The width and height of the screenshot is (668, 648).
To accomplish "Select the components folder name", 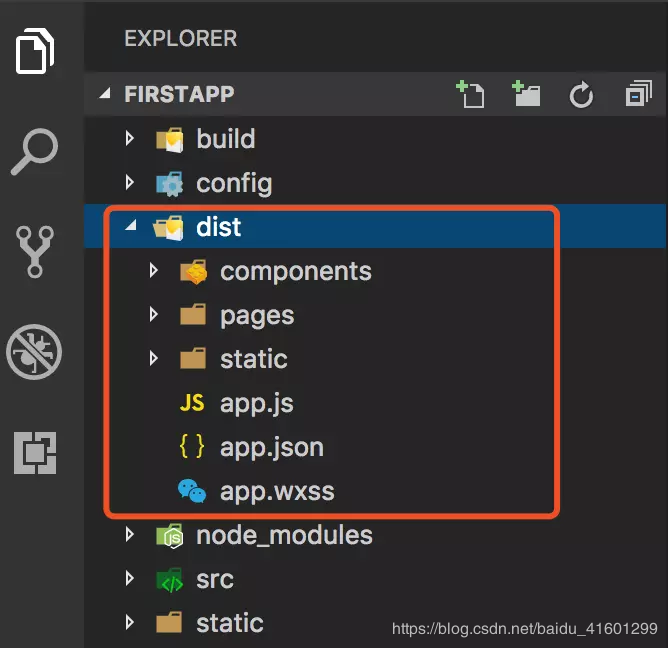I will (x=296, y=272).
